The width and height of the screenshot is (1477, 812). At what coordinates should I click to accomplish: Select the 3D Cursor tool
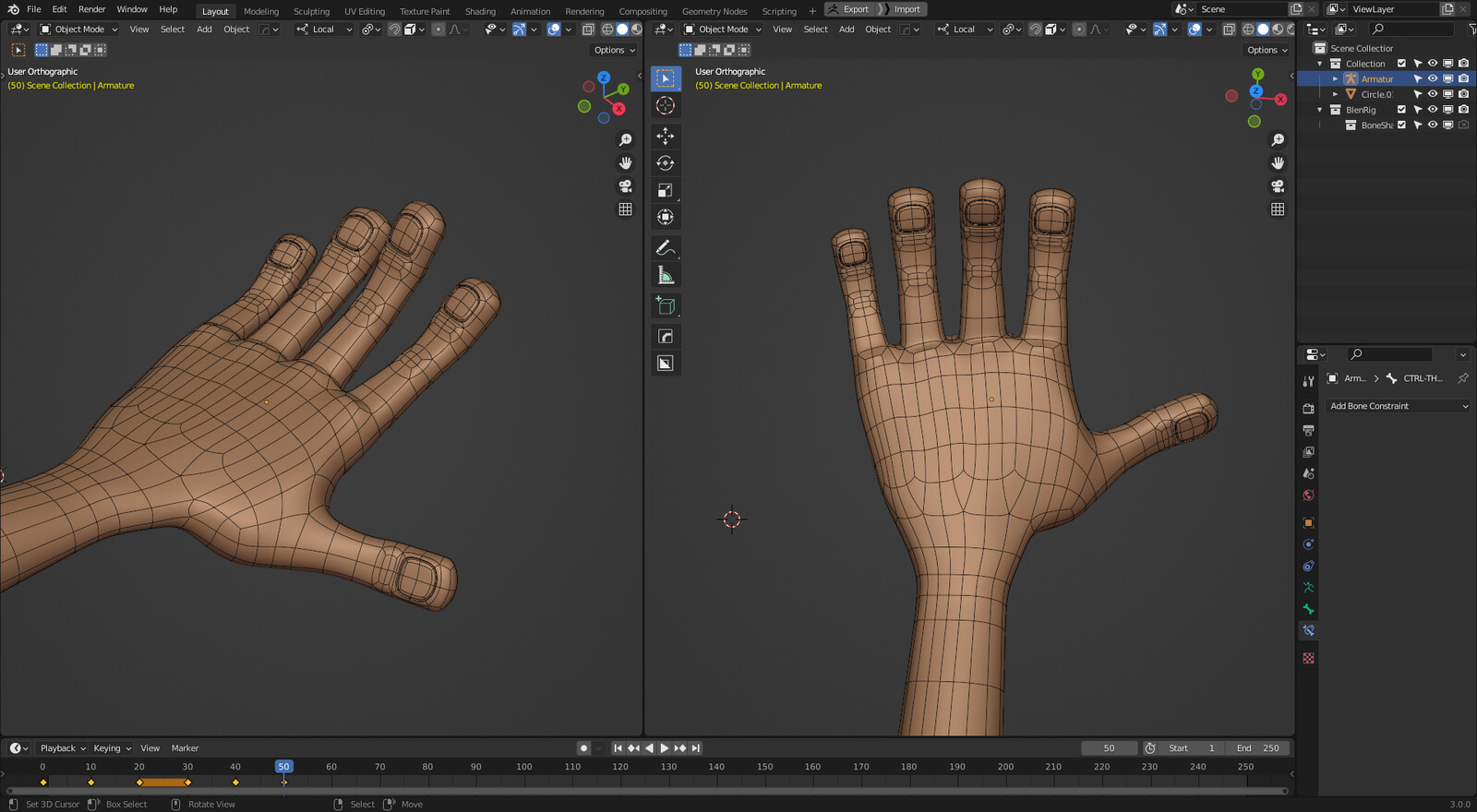[665, 106]
